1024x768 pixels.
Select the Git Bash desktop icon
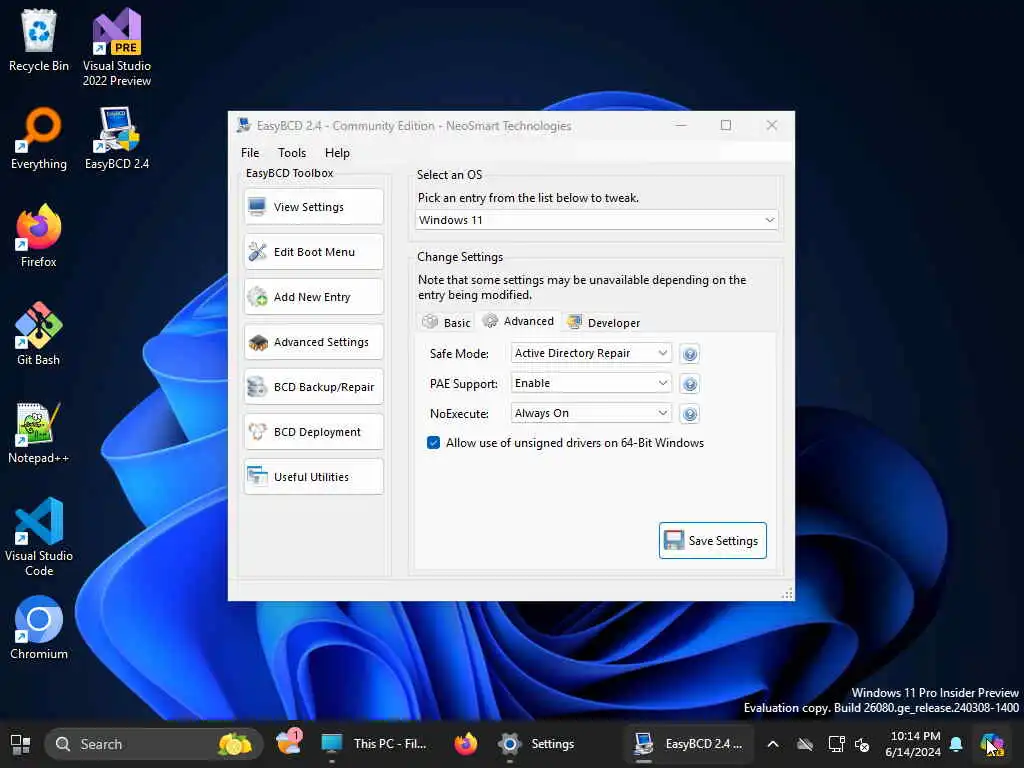[39, 334]
